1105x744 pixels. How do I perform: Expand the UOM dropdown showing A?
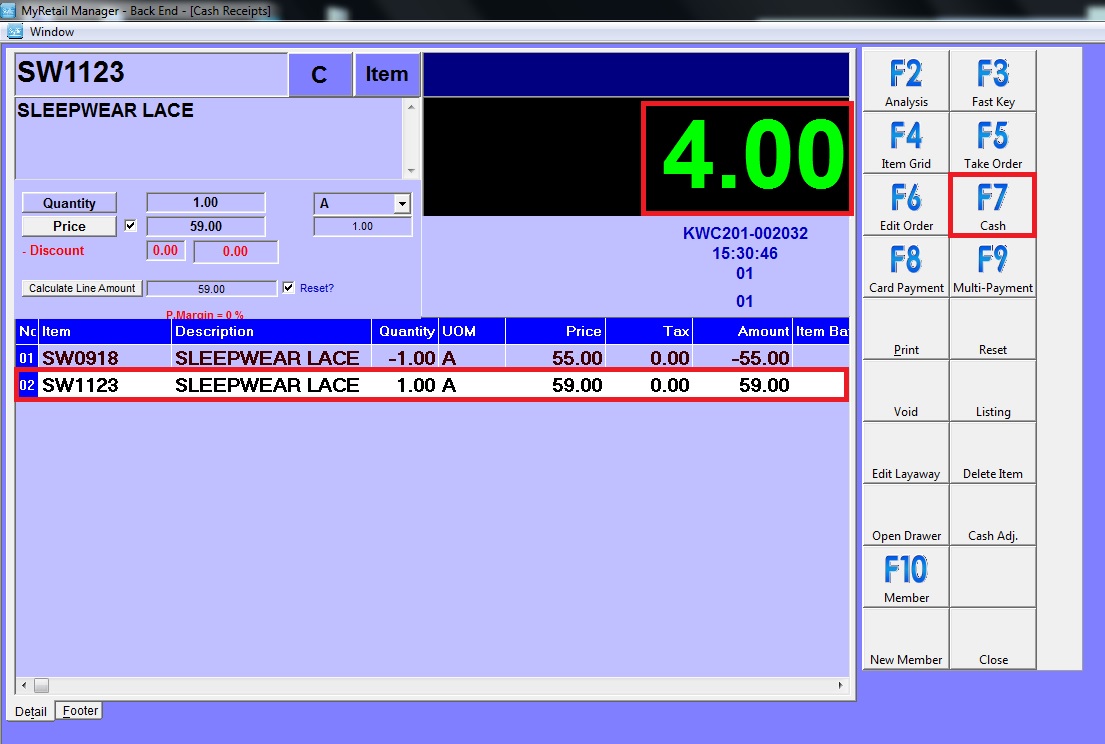pos(401,203)
